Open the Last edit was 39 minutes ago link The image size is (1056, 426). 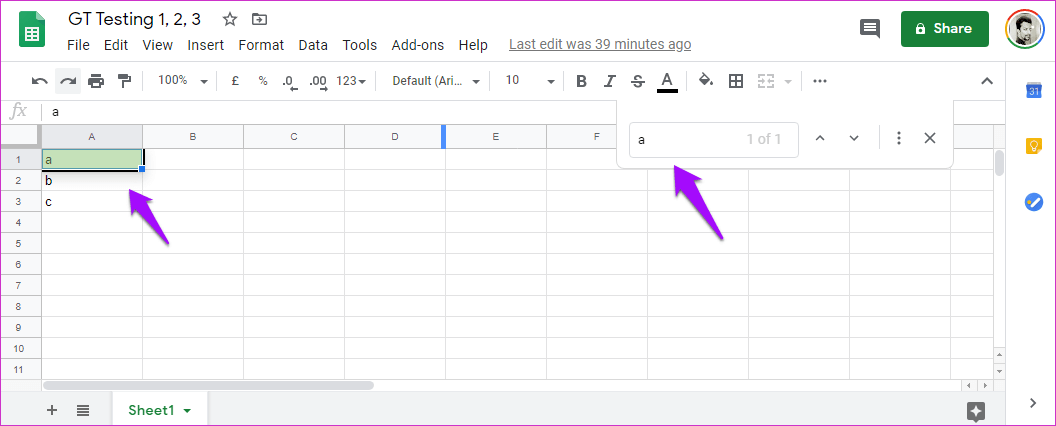tap(600, 44)
